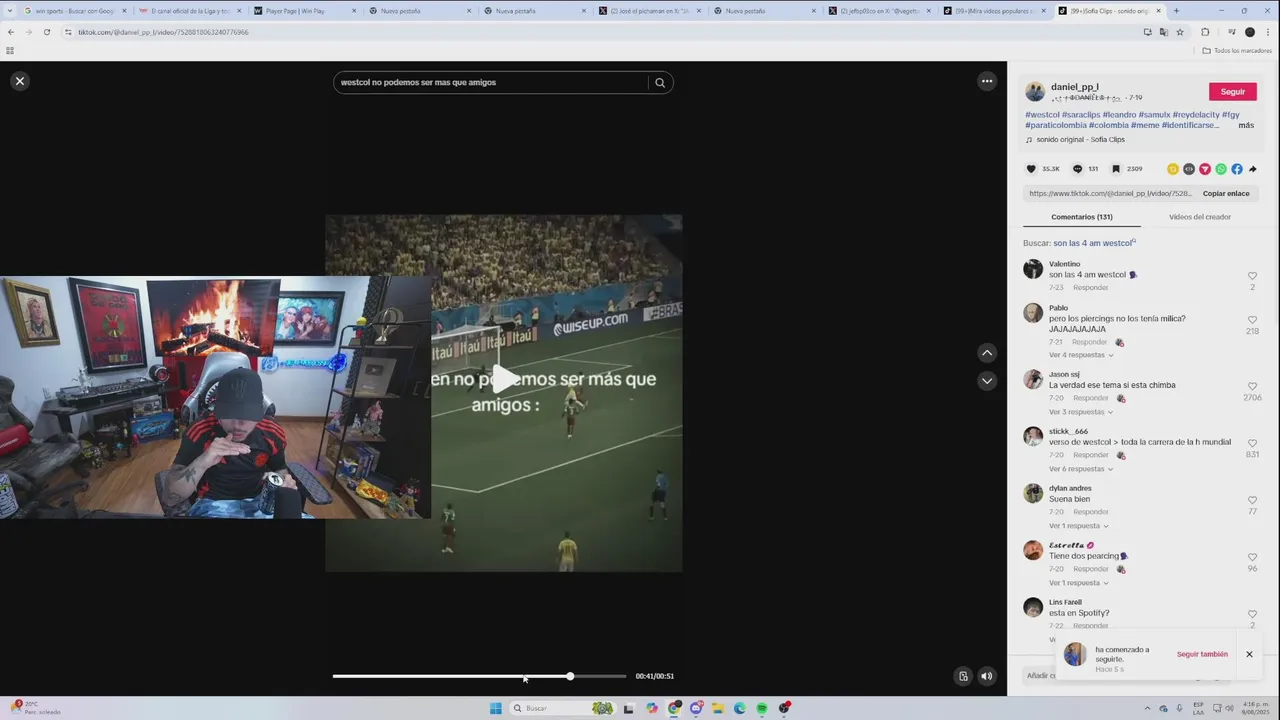
Task: Expand 'Ver 3 respuestas' under Jason ssj
Action: (1081, 412)
